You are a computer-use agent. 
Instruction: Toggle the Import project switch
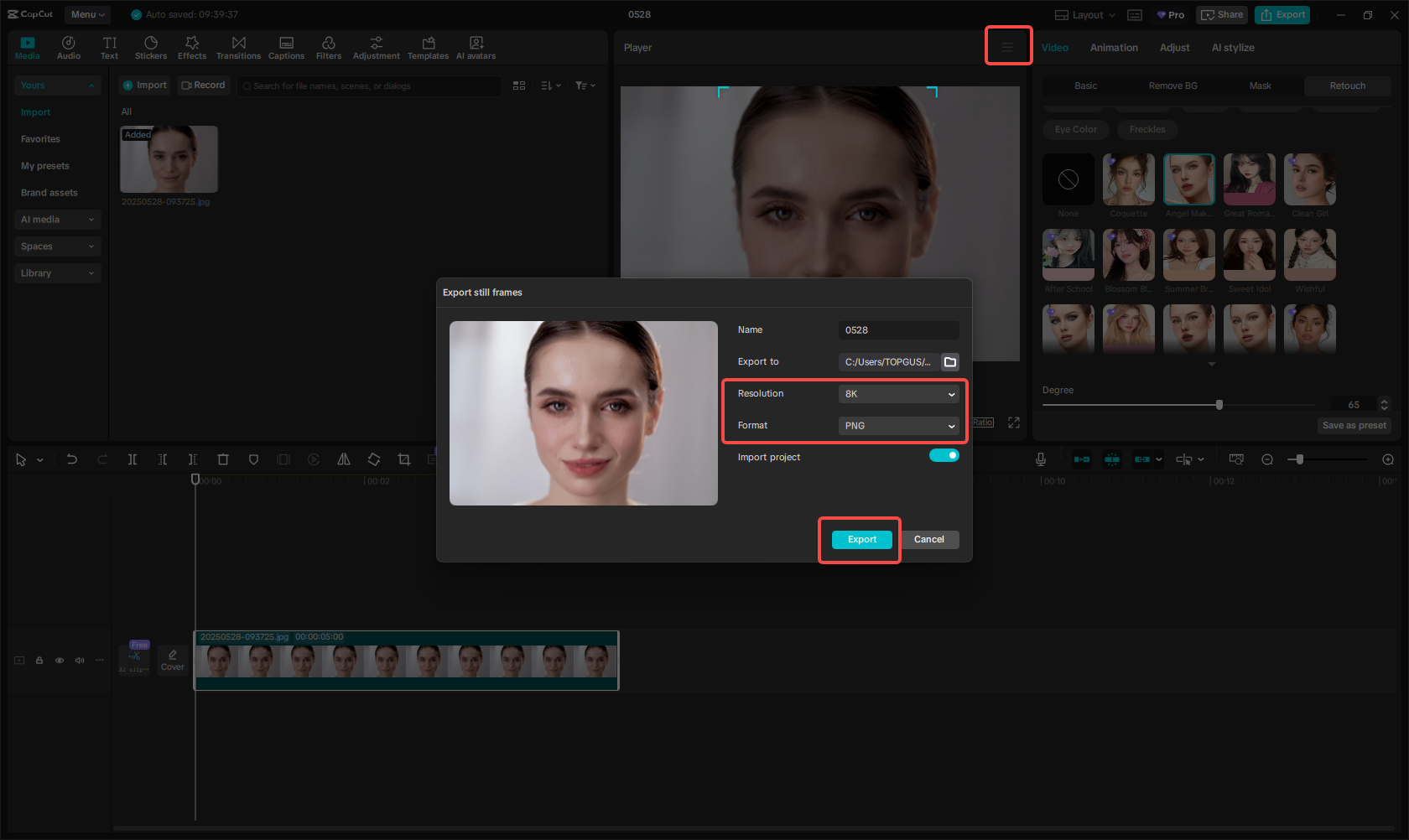(944, 455)
